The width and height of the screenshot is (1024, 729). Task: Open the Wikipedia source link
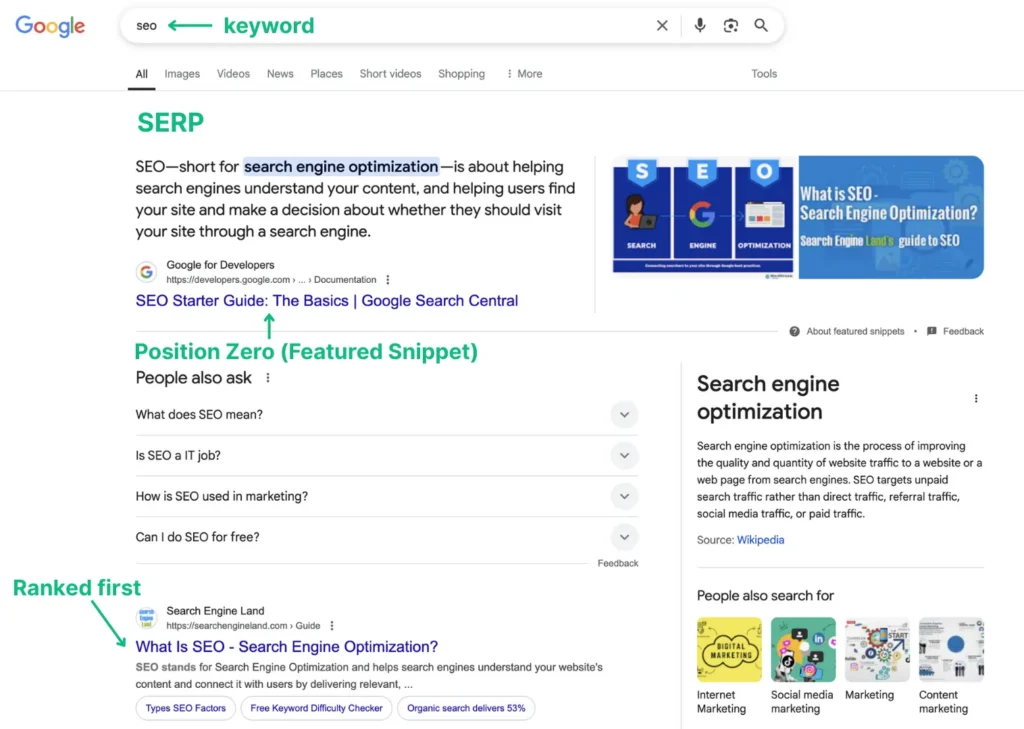point(761,539)
